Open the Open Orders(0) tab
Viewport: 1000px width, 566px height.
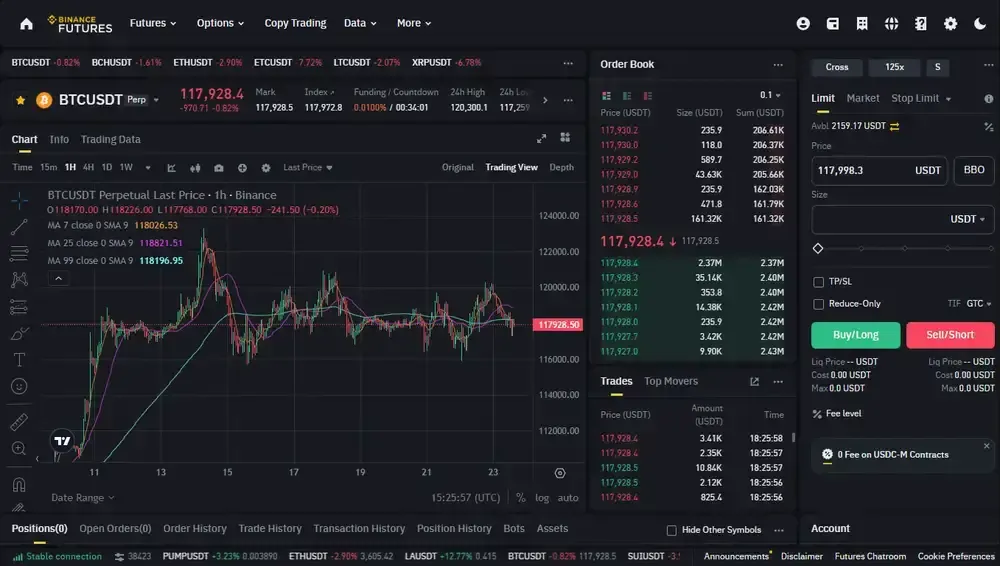point(115,528)
